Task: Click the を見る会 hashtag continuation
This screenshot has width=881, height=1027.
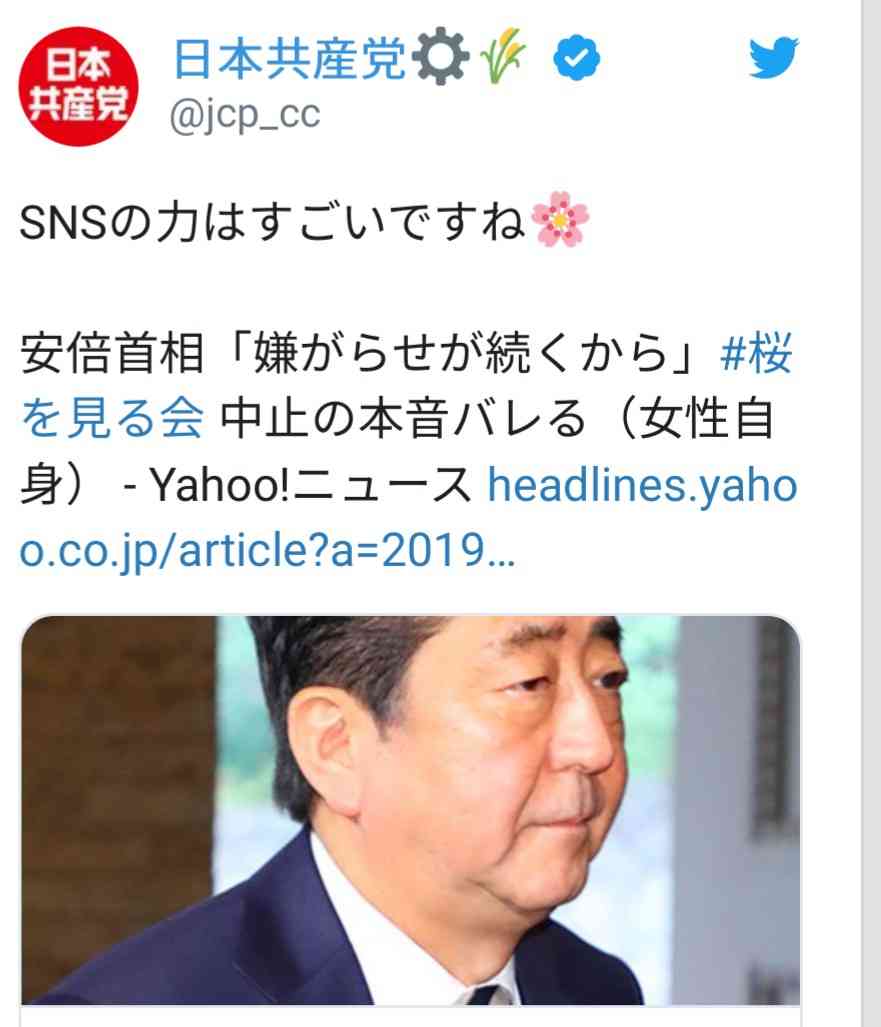Action: coord(112,419)
